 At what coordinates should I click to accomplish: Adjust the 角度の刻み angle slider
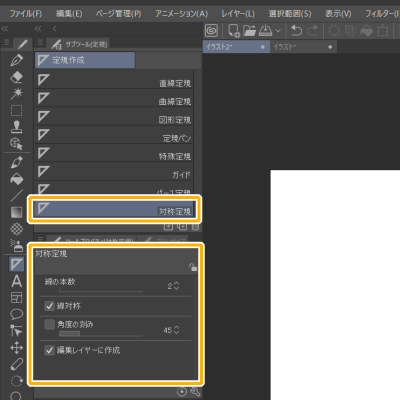click(101, 334)
